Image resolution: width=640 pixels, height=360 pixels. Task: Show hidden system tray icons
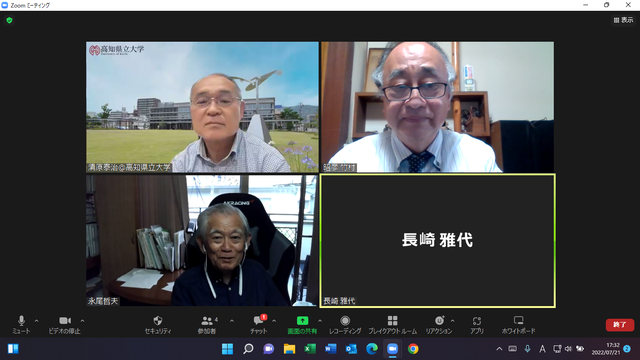[x=499, y=349]
